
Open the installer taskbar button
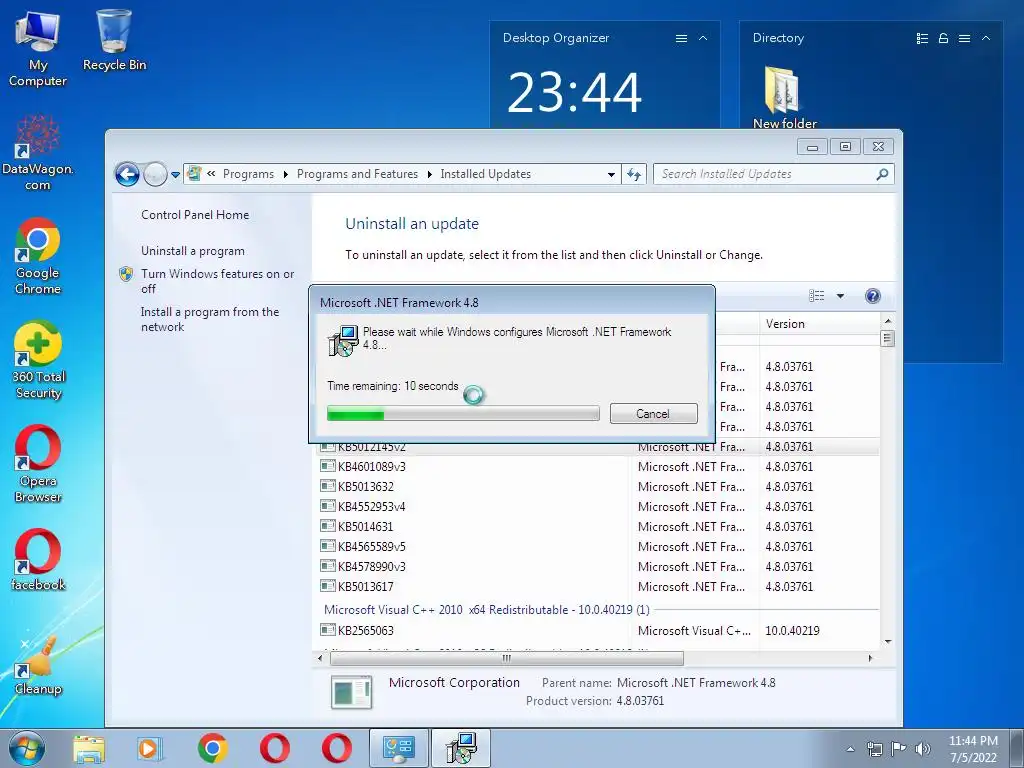[461, 748]
